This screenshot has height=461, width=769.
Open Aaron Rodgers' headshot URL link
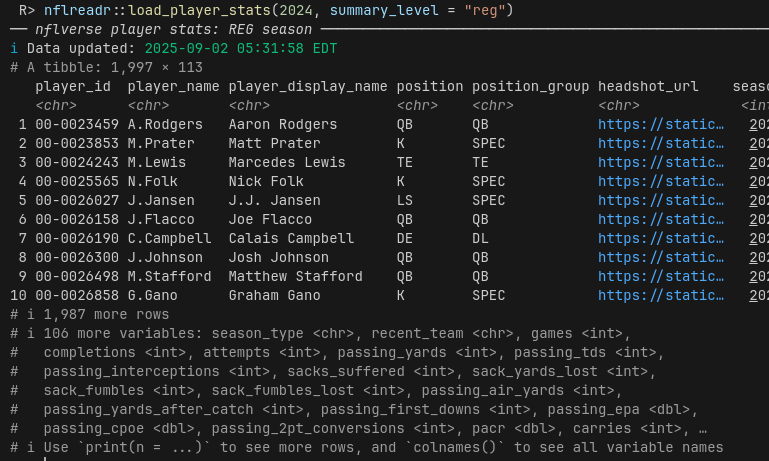click(x=661, y=125)
